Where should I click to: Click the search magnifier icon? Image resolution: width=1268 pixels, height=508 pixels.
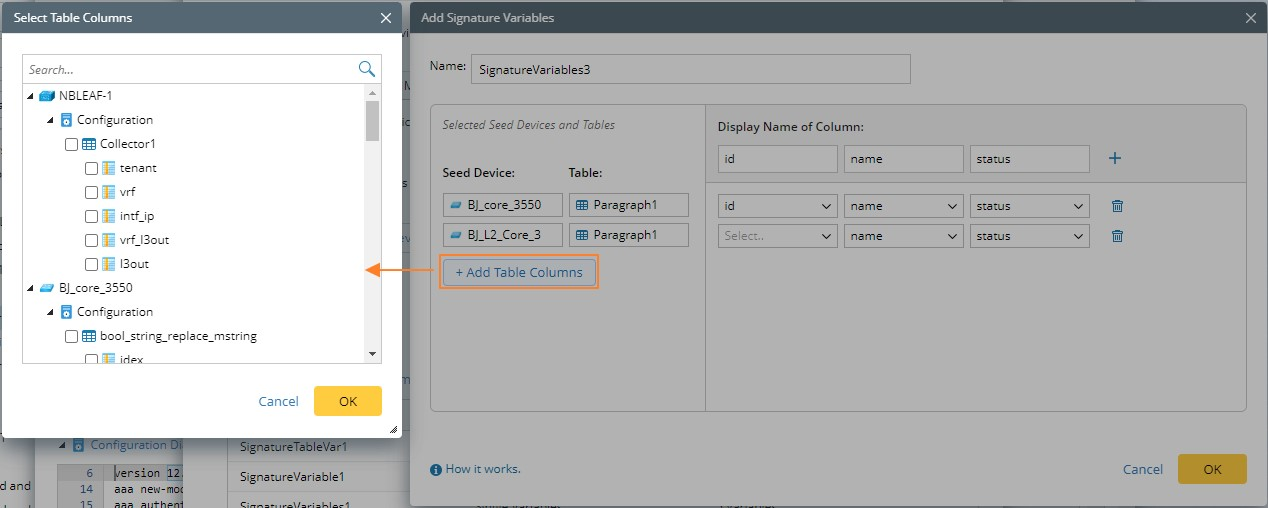[x=367, y=69]
